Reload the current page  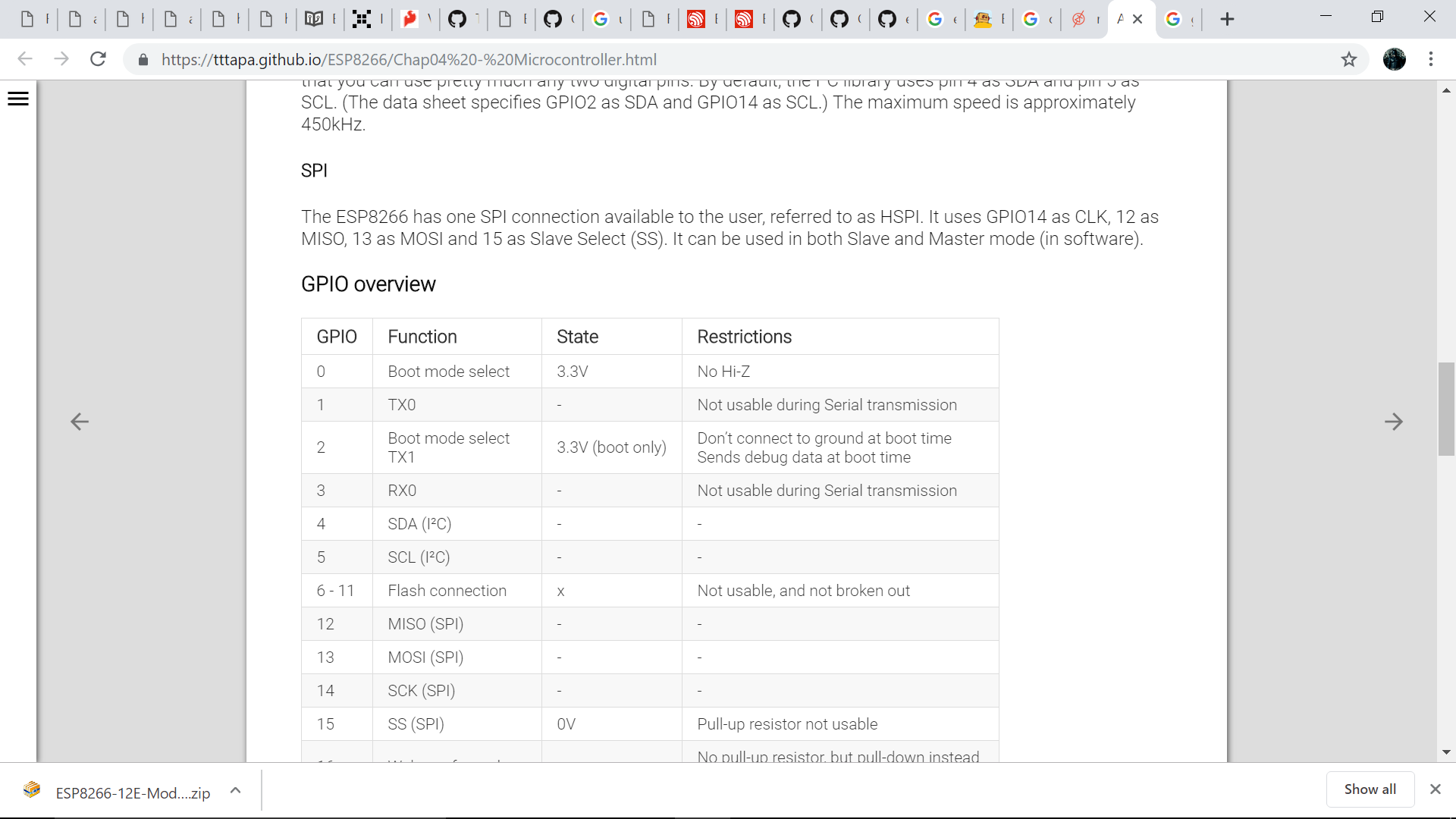click(98, 59)
